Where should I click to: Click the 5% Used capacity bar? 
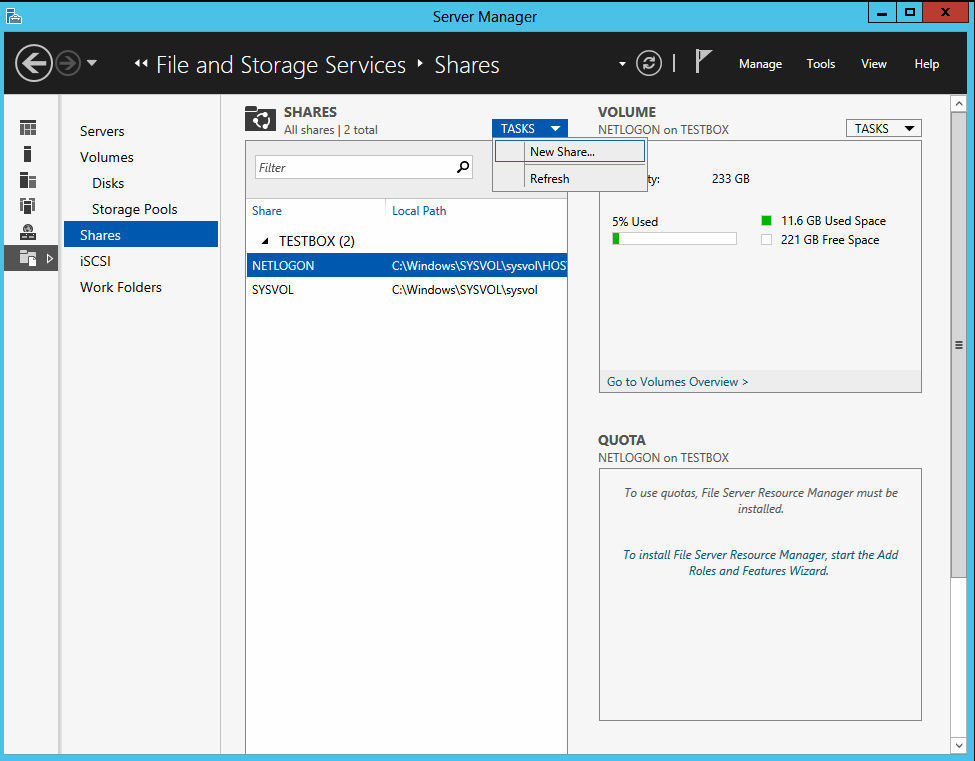pyautogui.click(x=673, y=238)
